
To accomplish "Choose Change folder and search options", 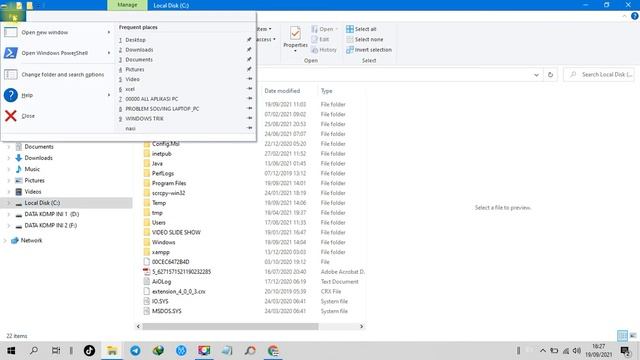I will pos(58,75).
